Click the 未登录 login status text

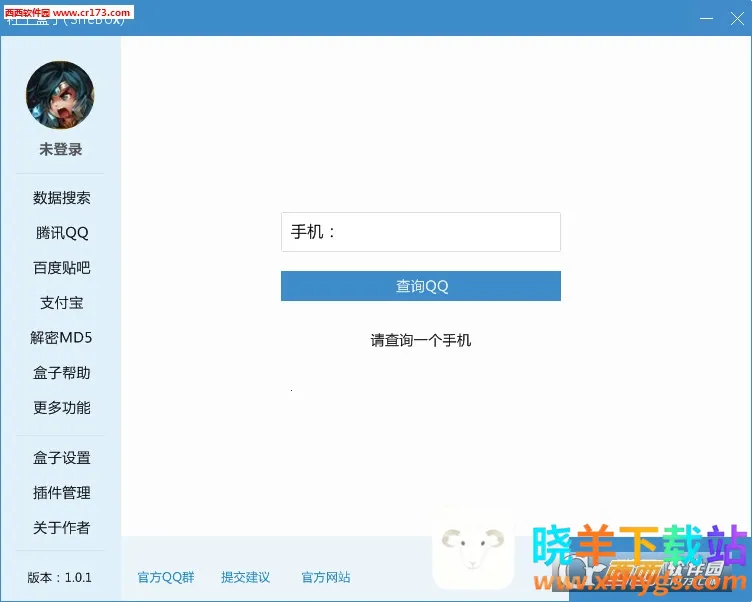[60, 149]
